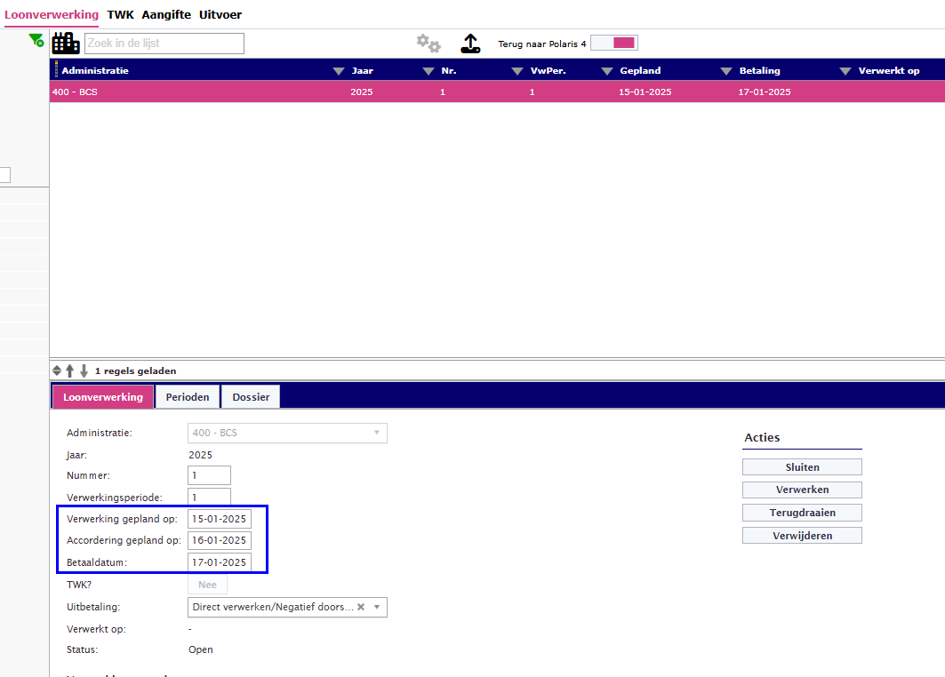
Task: Click the down arrow row navigation
Action: (84, 371)
